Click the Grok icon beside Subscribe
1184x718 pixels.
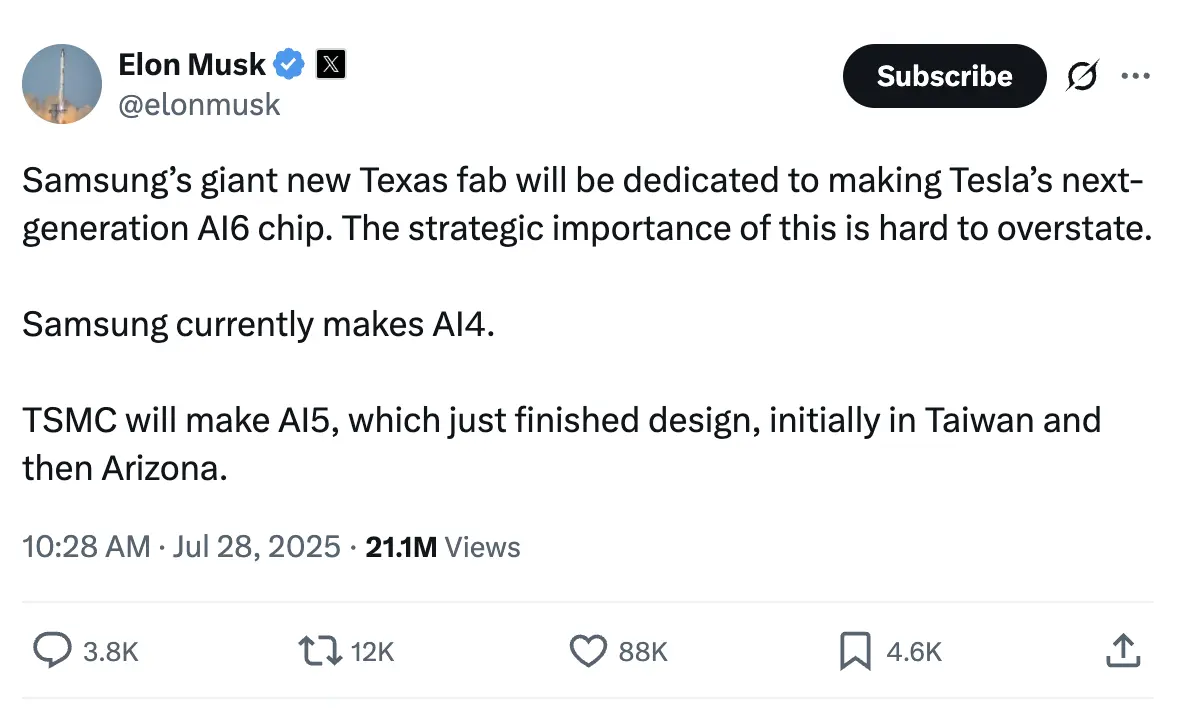click(x=1082, y=76)
